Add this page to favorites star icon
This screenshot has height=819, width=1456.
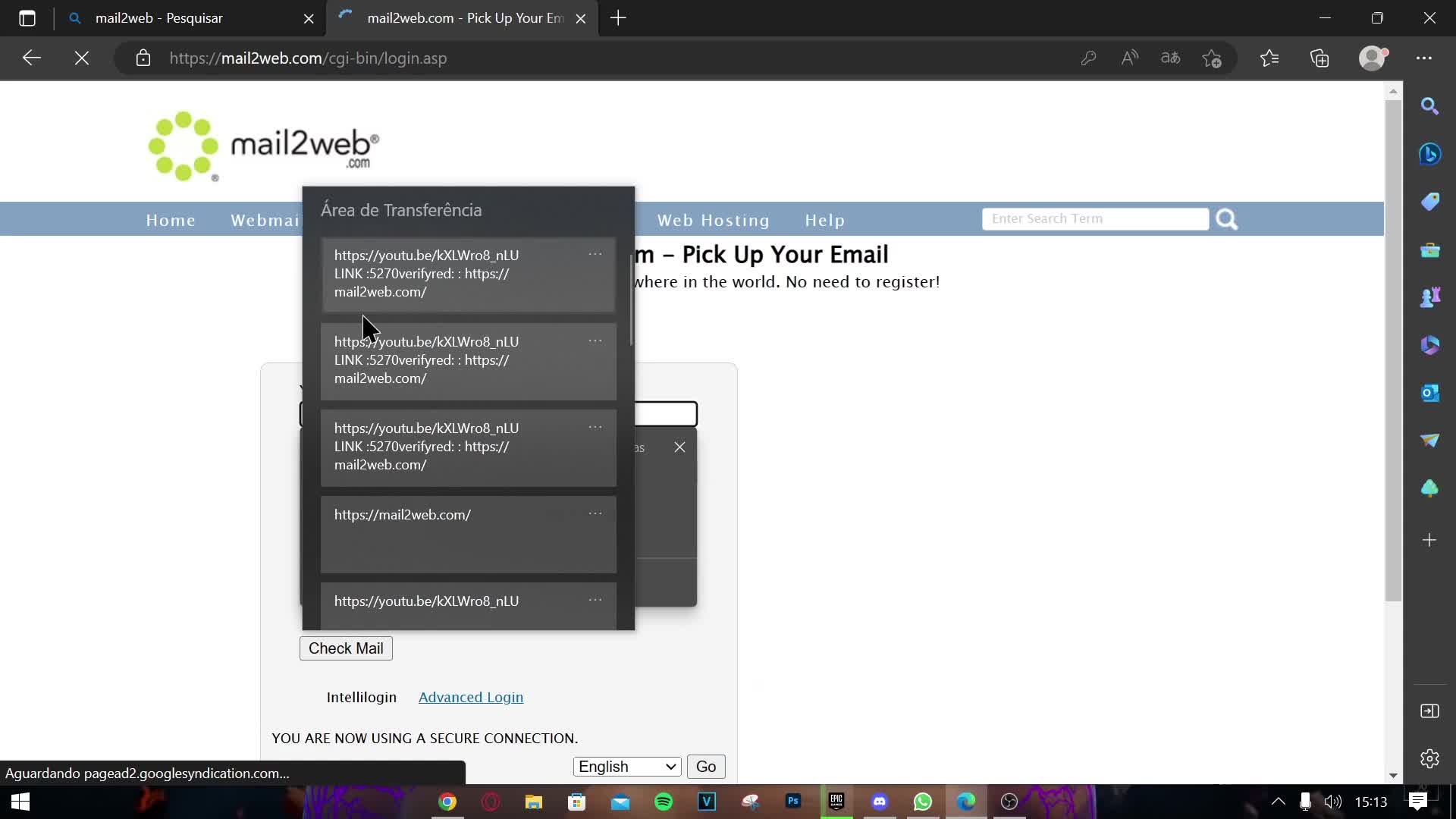click(x=1212, y=58)
